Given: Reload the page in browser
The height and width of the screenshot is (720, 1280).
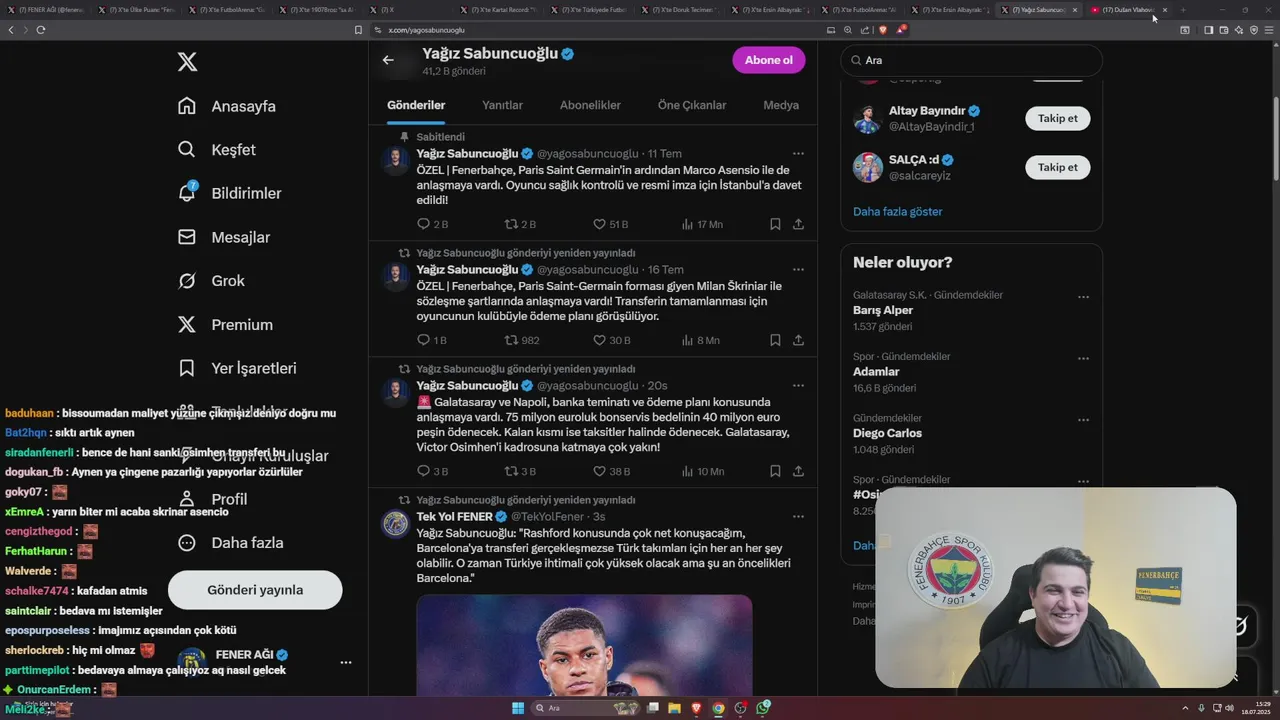Looking at the screenshot, I should (41, 30).
